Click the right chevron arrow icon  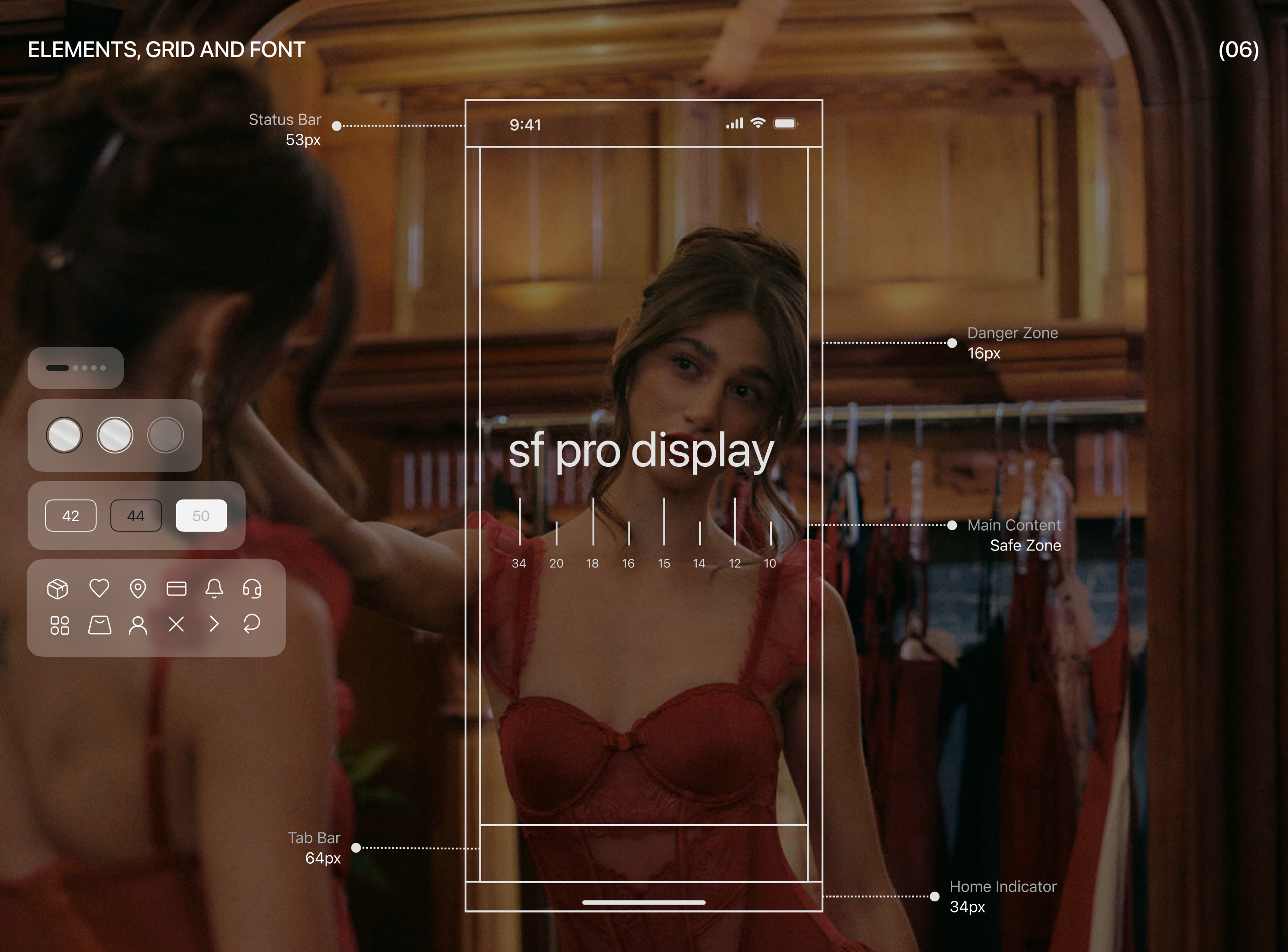tap(214, 624)
